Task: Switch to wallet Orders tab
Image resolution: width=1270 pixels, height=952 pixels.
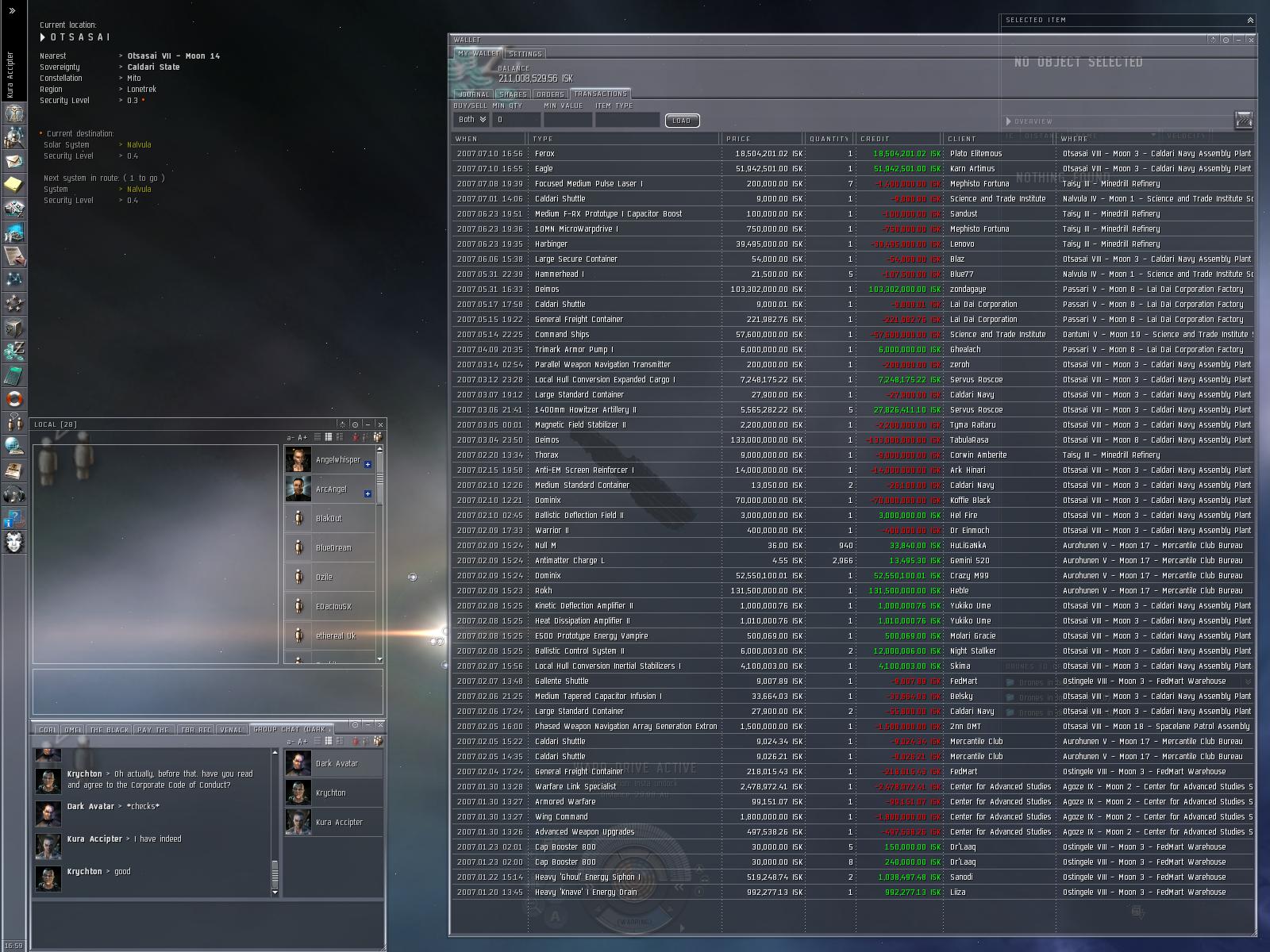Action: tap(550, 94)
